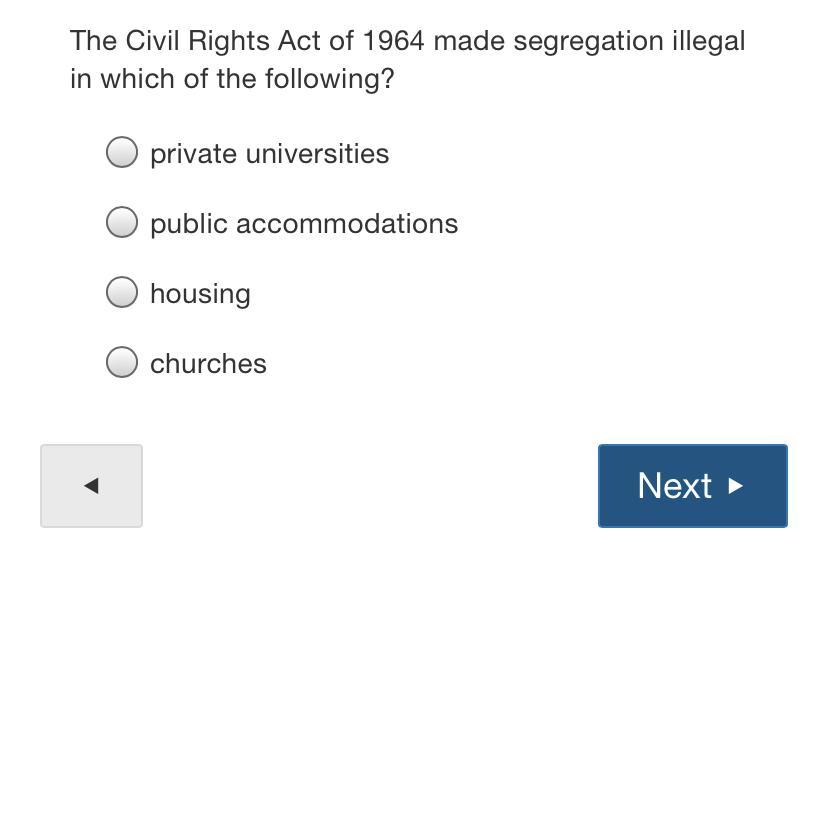The height and width of the screenshot is (828, 828).
Task: Click the 'private universities' answer text
Action: tap(269, 154)
